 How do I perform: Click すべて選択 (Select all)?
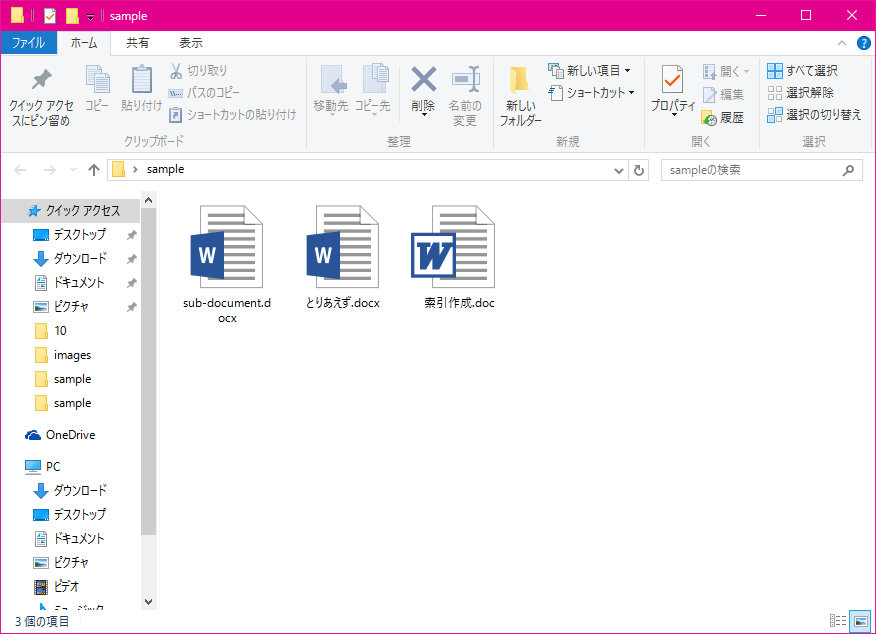click(802, 70)
